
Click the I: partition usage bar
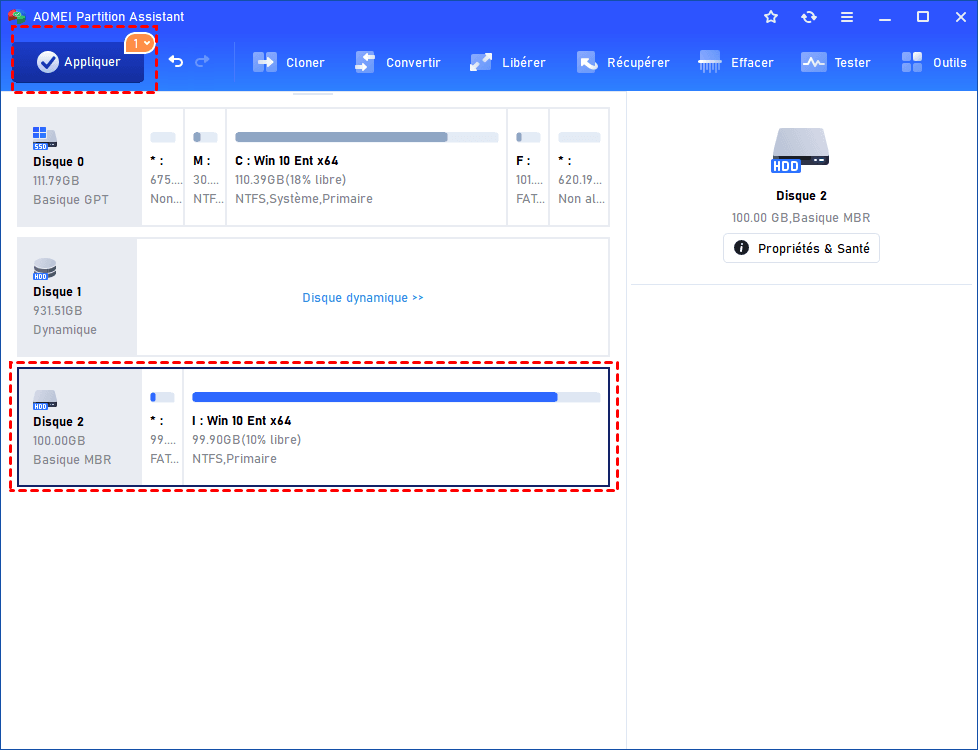[x=396, y=397]
